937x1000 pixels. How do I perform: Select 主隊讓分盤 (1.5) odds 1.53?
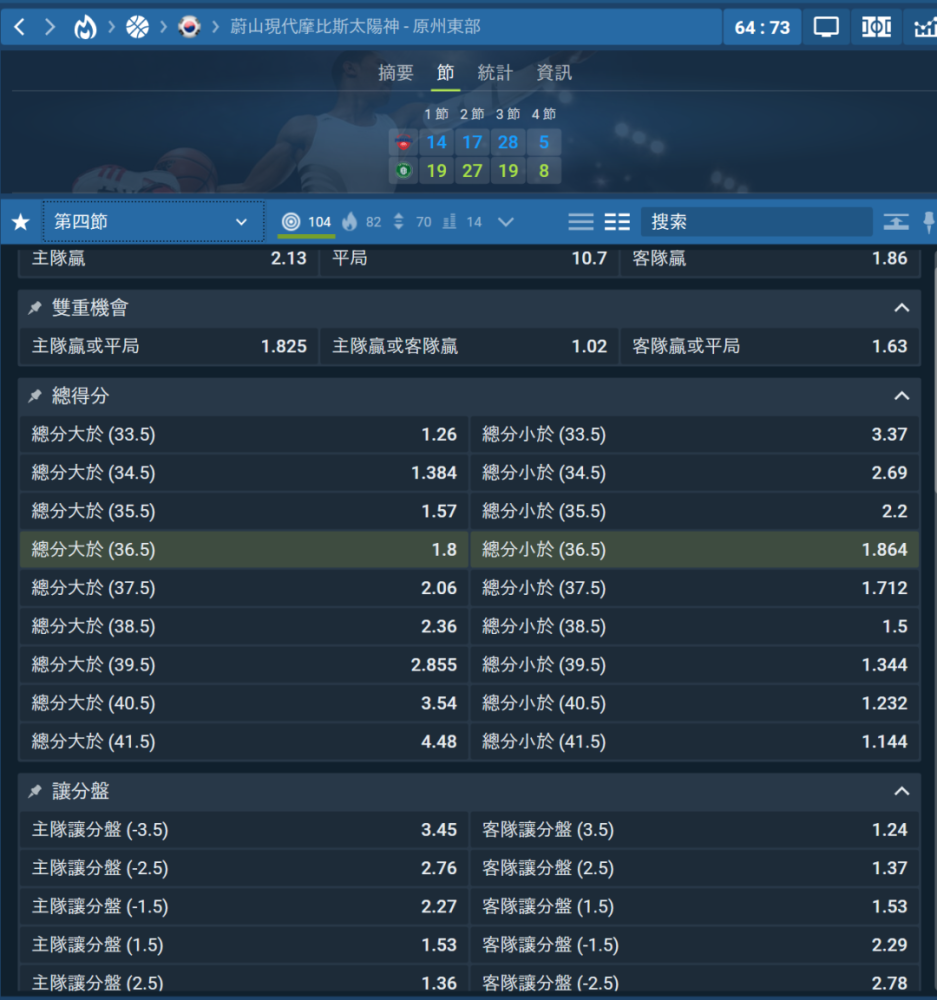(244, 945)
